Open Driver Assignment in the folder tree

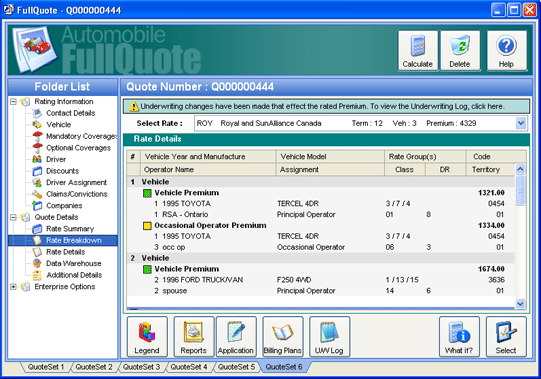click(76, 182)
